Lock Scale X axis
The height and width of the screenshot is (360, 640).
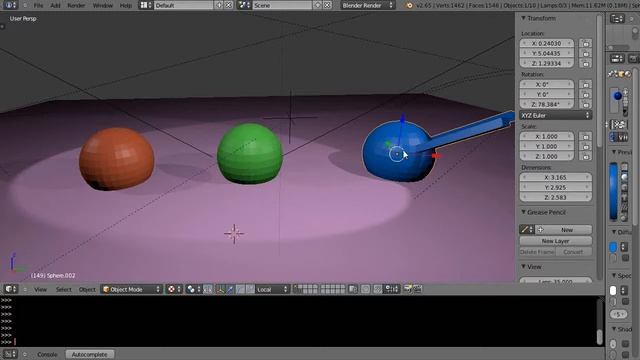tap(586, 136)
